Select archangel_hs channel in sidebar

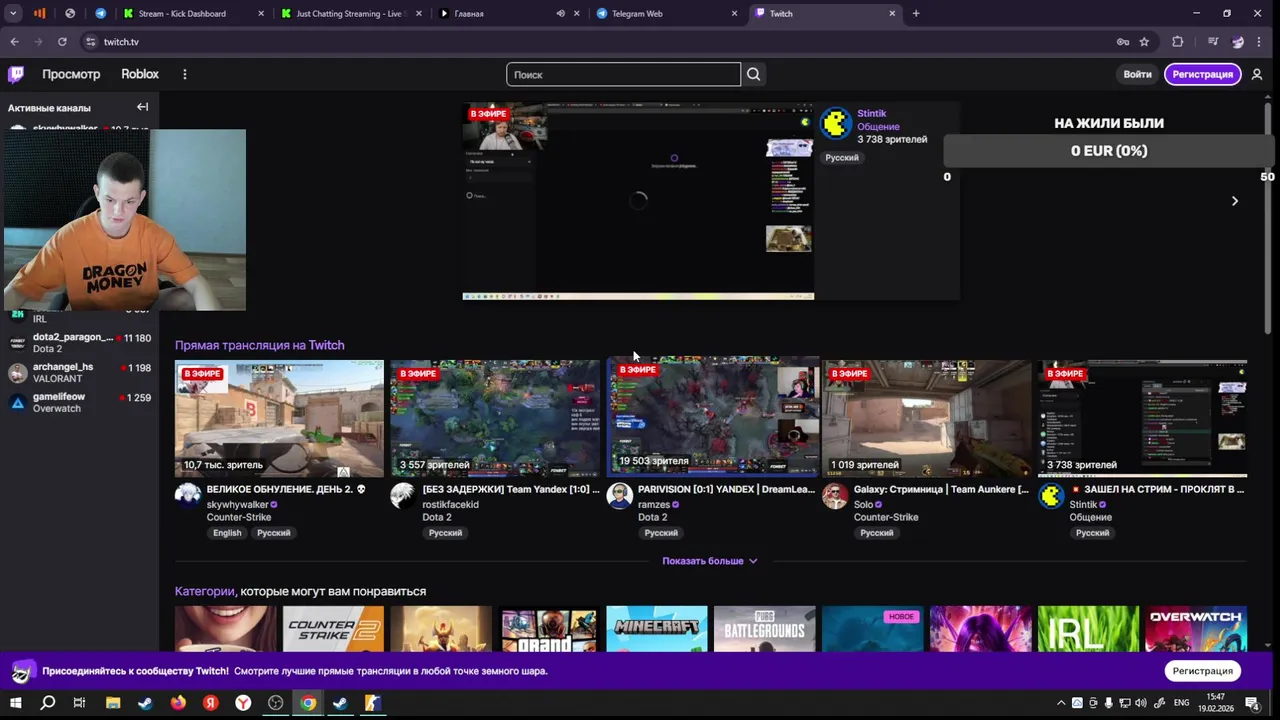click(80, 373)
